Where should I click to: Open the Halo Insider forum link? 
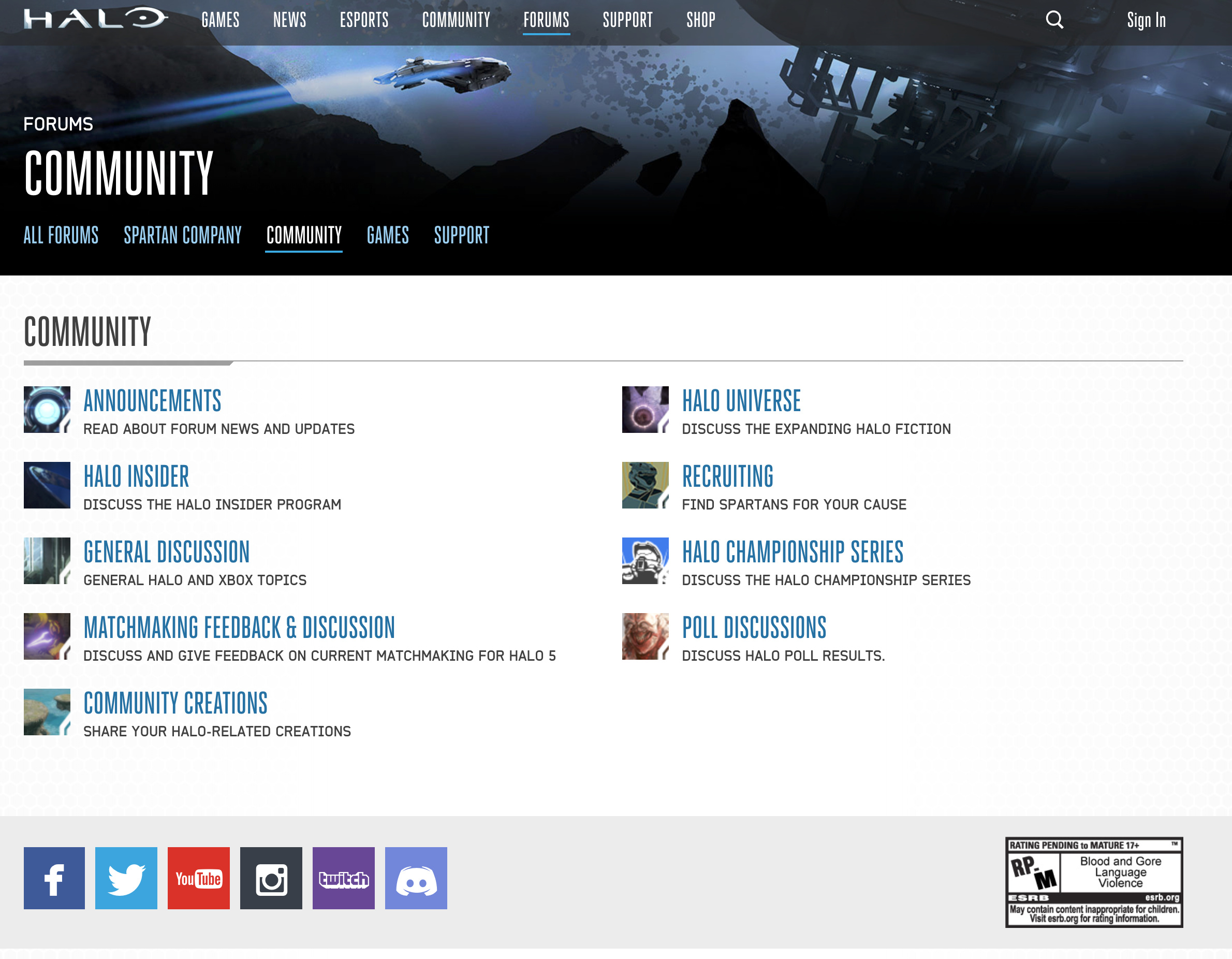tap(136, 476)
